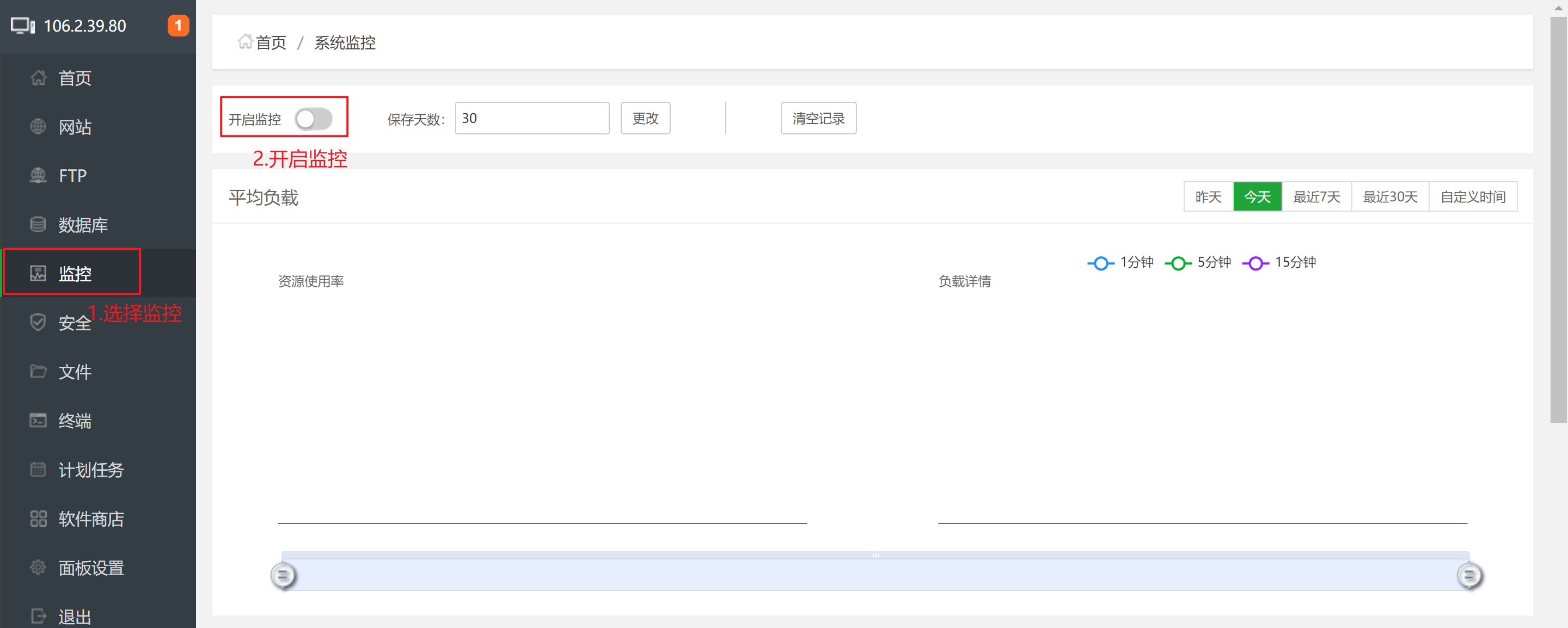Click the FTP icon in sidebar

pyautogui.click(x=38, y=175)
